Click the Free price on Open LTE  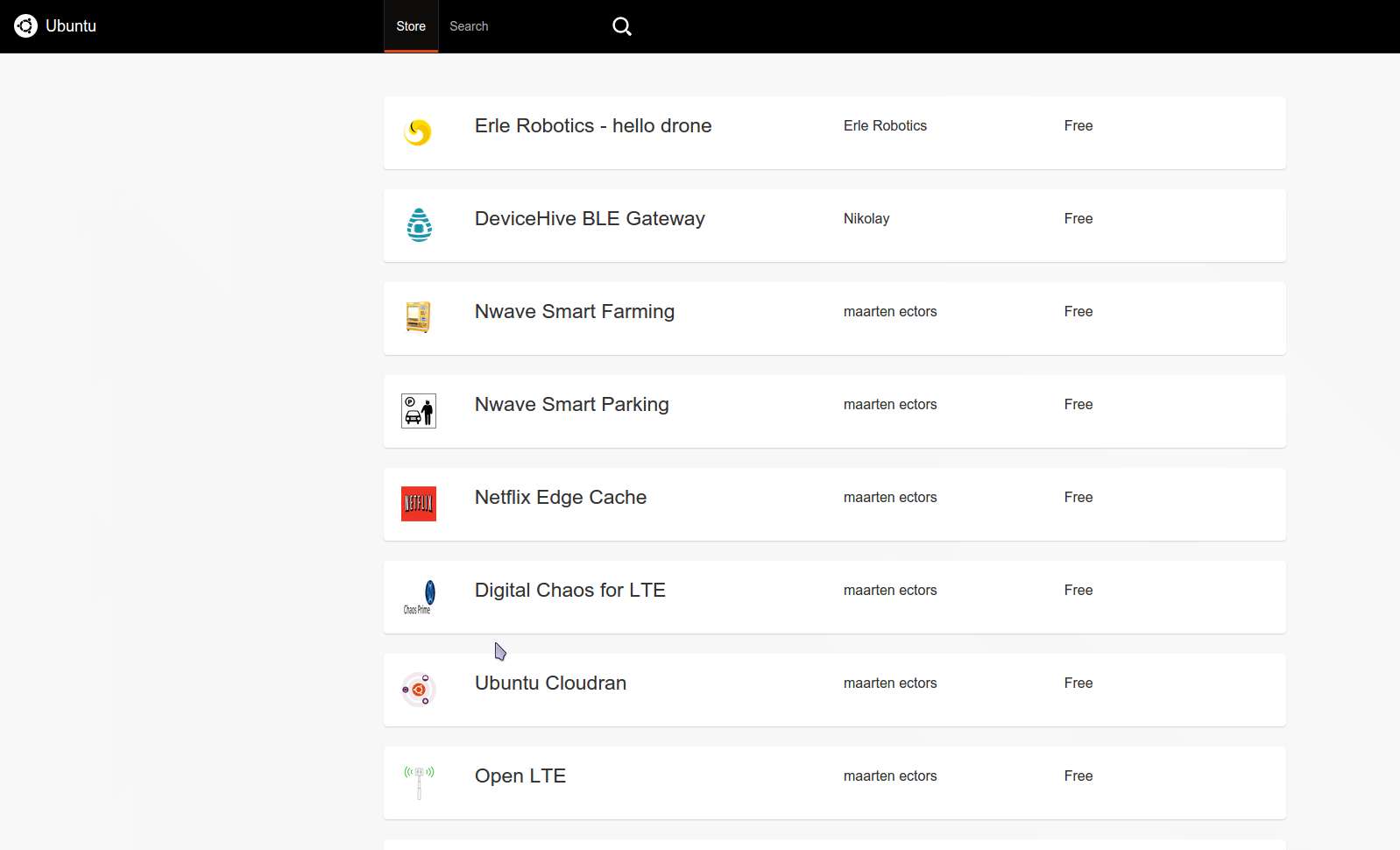[1078, 776]
